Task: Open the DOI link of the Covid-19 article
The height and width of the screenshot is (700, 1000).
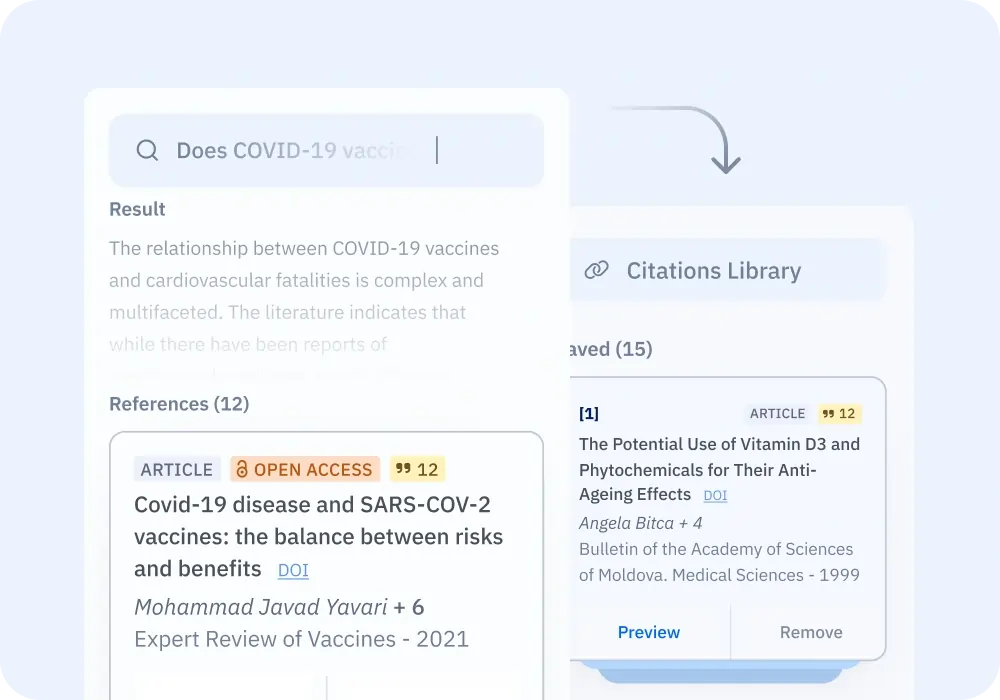Action: [x=293, y=570]
